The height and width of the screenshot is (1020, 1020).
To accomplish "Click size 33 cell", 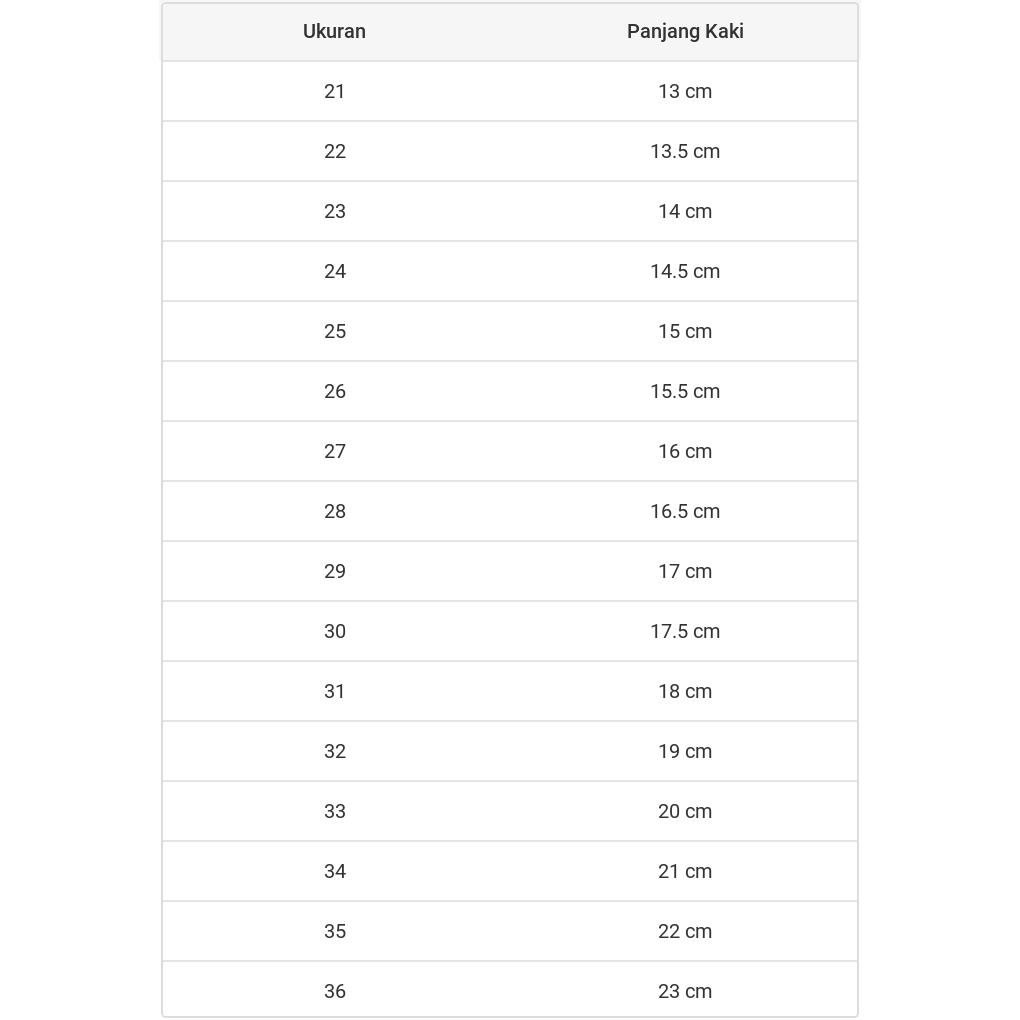I will tap(334, 811).
